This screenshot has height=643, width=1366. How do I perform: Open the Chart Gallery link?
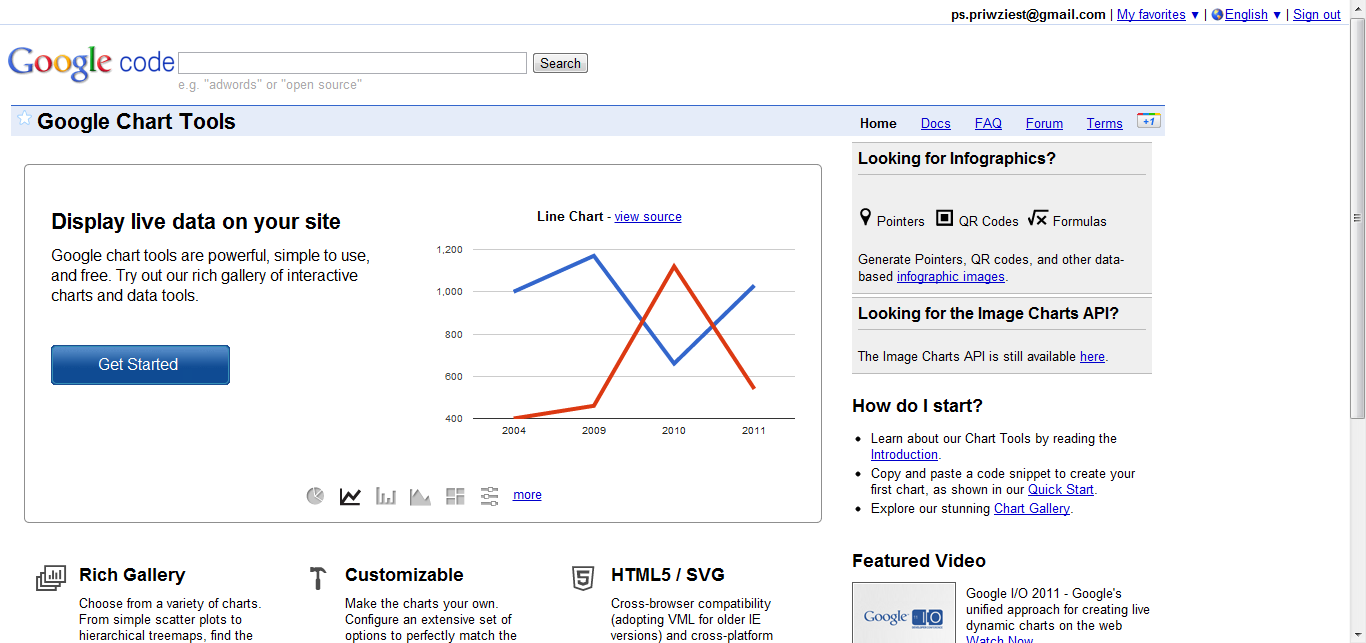1032,509
